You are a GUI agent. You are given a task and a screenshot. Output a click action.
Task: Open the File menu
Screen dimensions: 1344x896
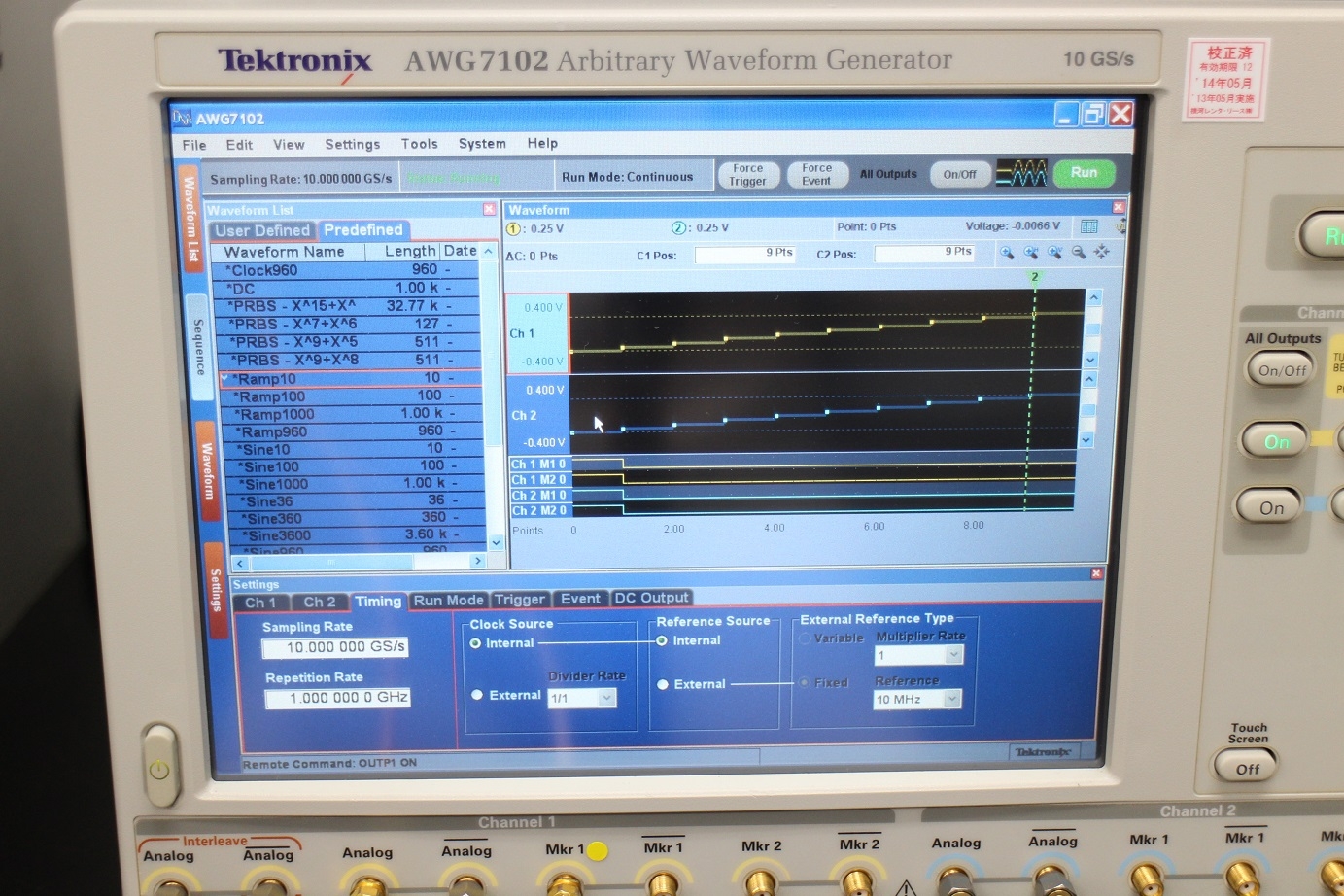click(x=194, y=145)
